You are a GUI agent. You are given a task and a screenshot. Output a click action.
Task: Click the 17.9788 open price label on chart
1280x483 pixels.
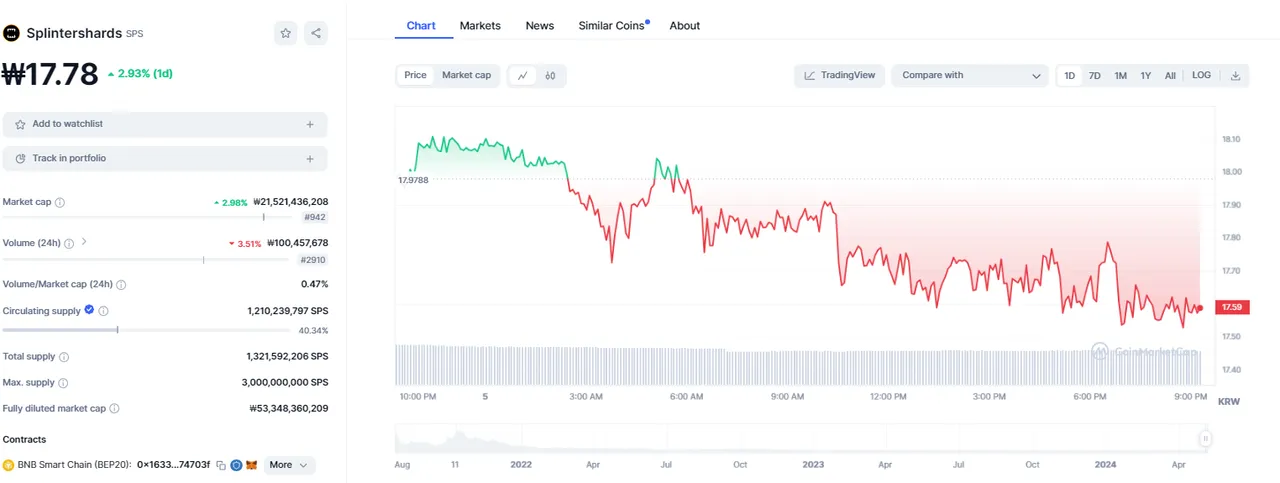[414, 180]
